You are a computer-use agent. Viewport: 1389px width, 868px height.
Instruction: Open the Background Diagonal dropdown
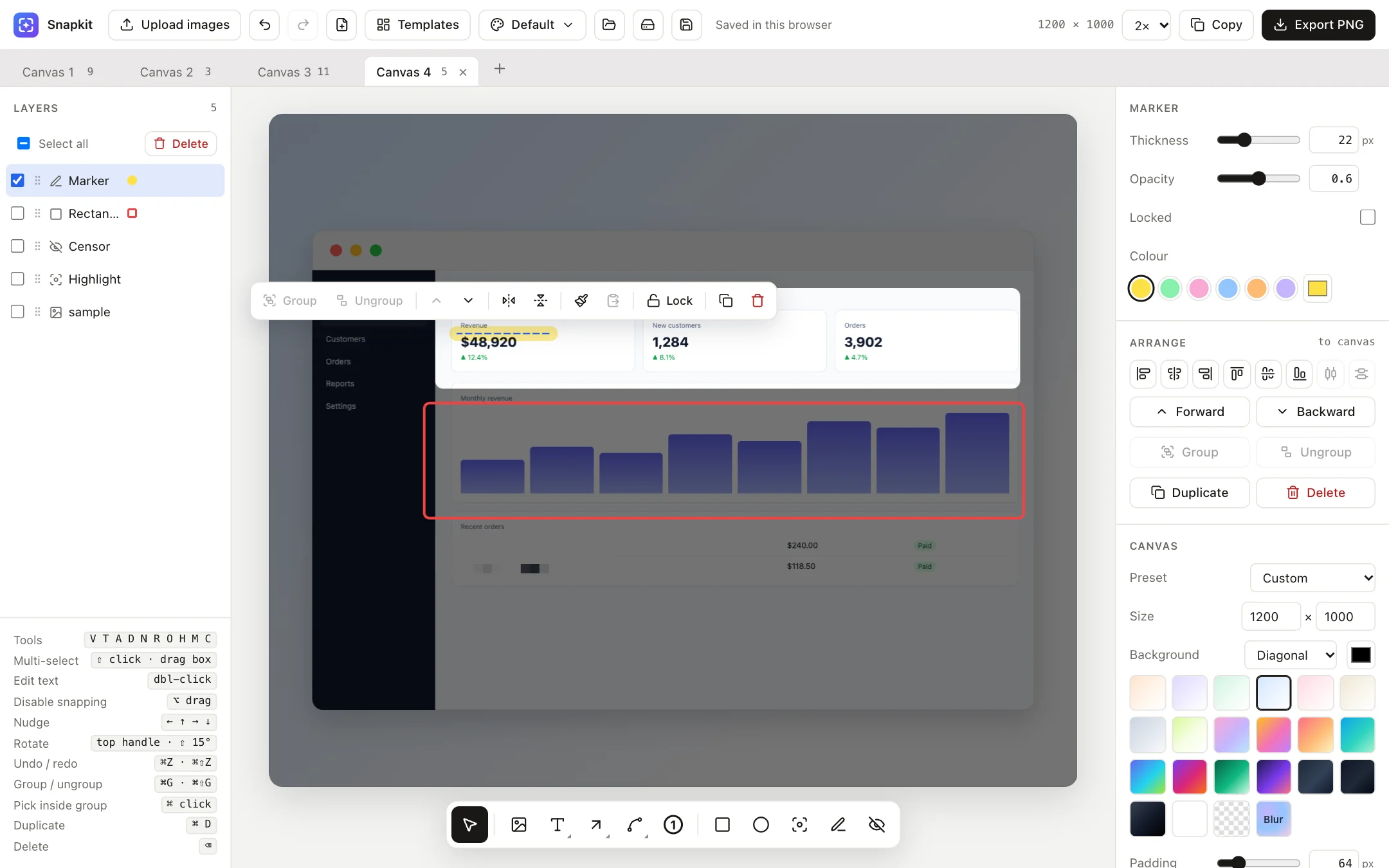coord(1291,655)
